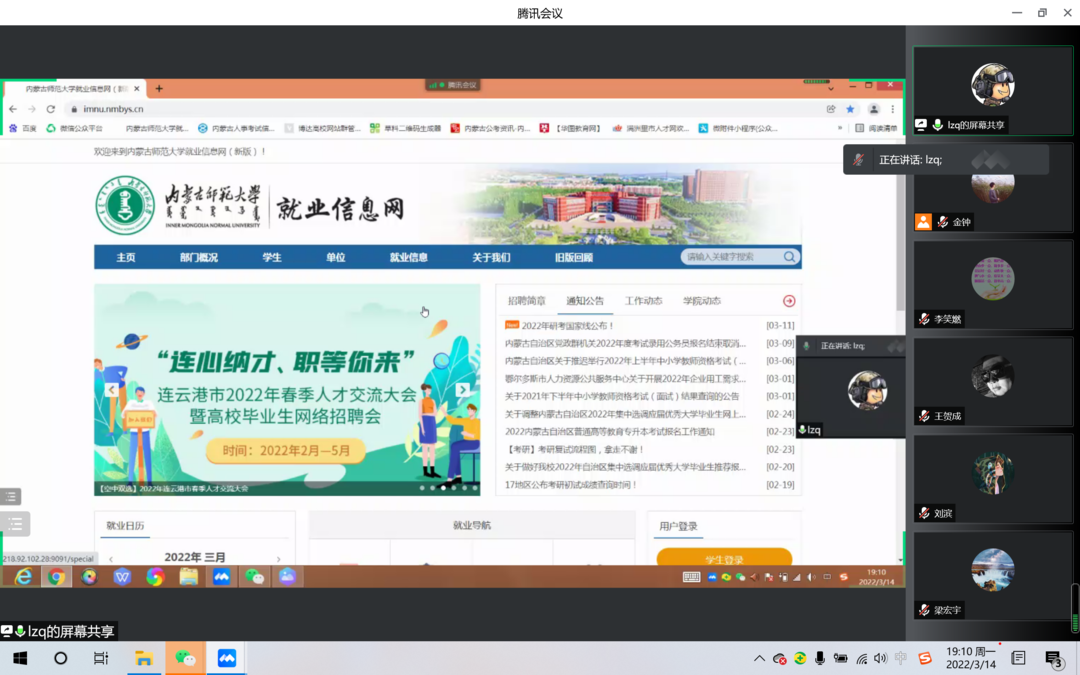
Task: Click the volume speaker tray icon
Action: point(880,658)
